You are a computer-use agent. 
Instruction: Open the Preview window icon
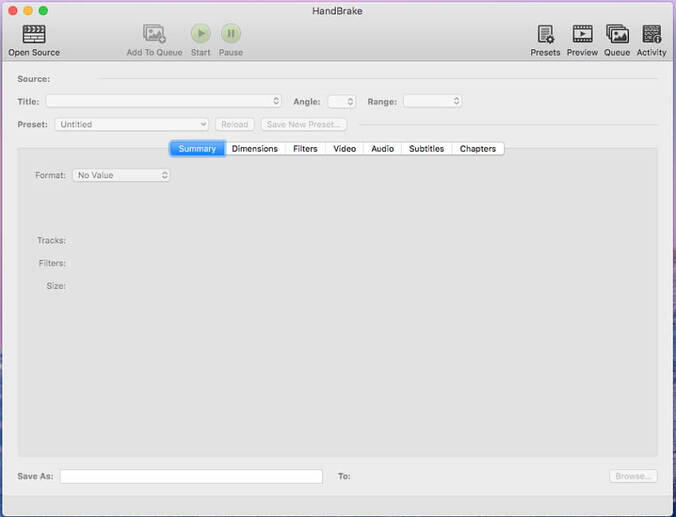(582, 34)
